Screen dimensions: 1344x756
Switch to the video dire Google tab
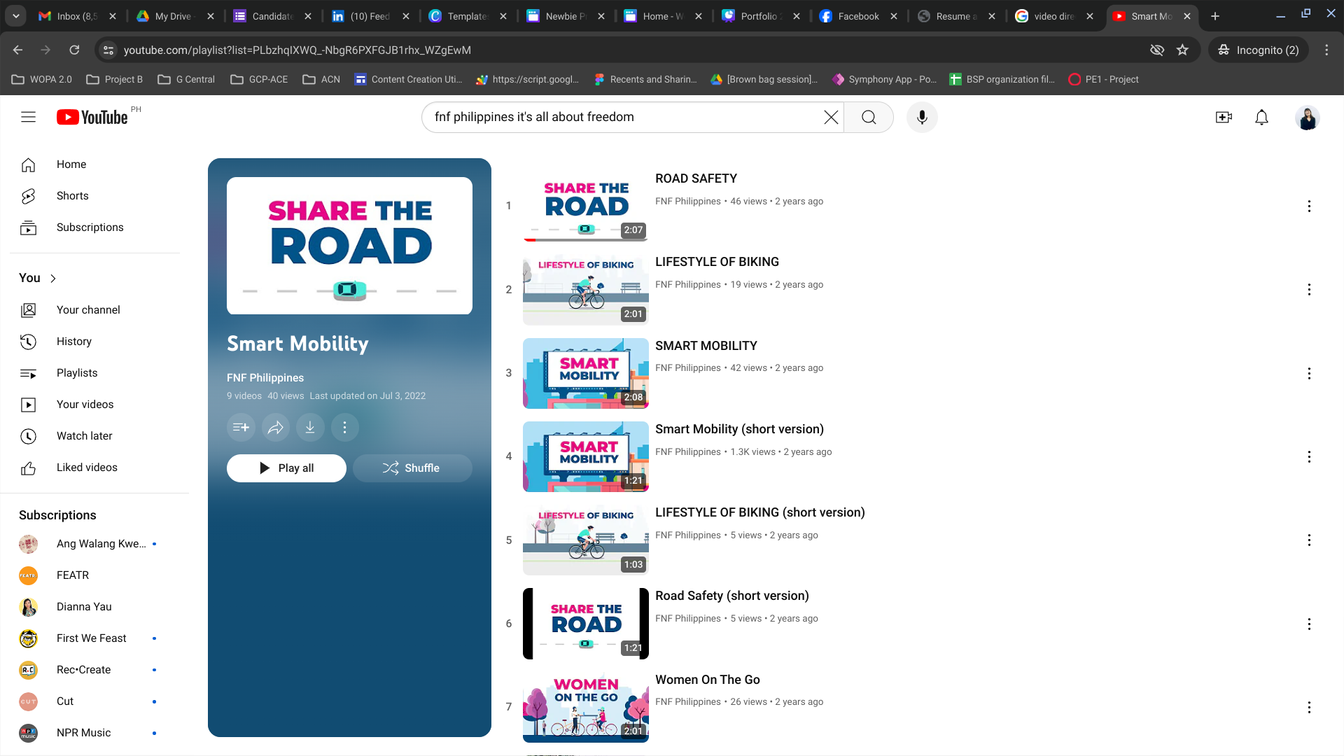coord(1052,16)
